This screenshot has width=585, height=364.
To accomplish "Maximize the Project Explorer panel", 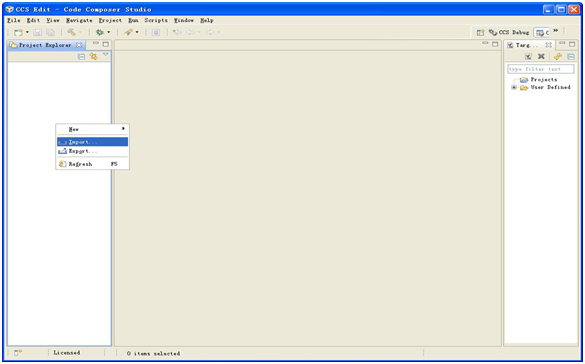I will pyautogui.click(x=106, y=44).
